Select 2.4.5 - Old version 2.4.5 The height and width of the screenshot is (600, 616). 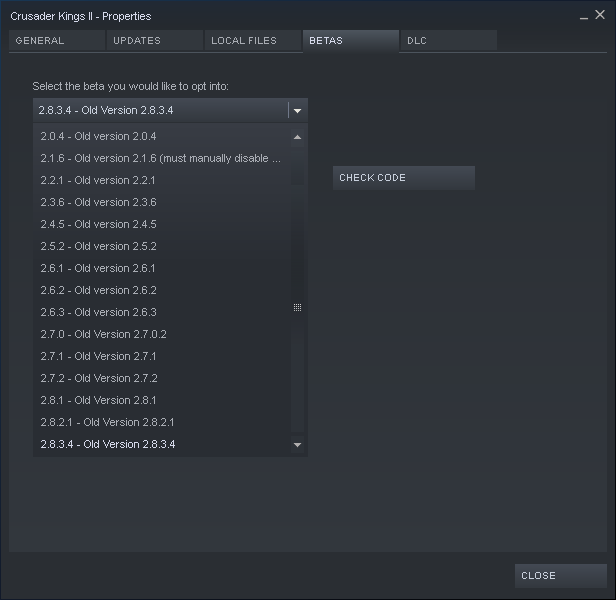(x=162, y=224)
